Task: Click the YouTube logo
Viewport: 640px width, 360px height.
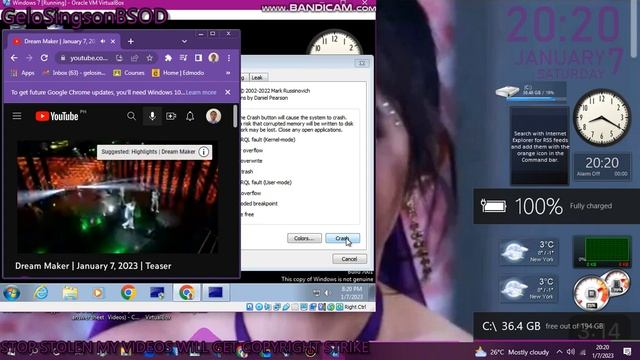Action: click(57, 116)
